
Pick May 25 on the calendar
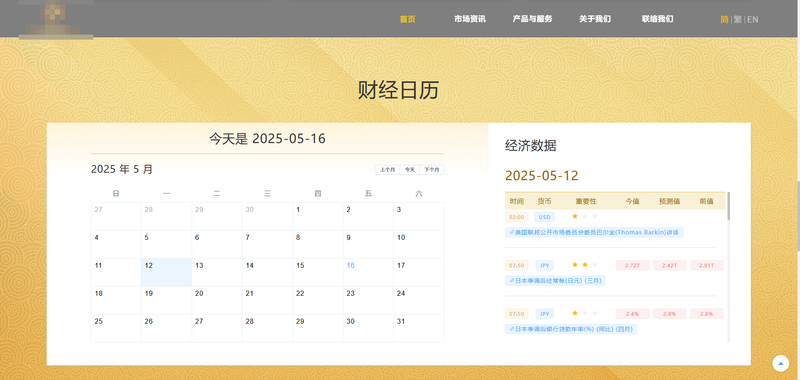click(x=116, y=328)
